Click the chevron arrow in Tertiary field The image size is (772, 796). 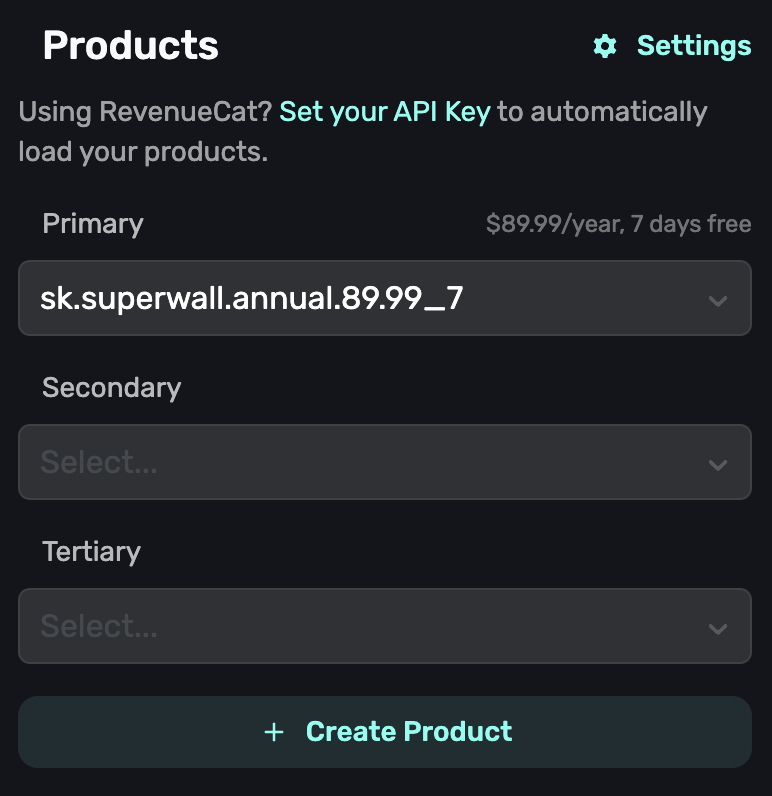[x=717, y=628]
